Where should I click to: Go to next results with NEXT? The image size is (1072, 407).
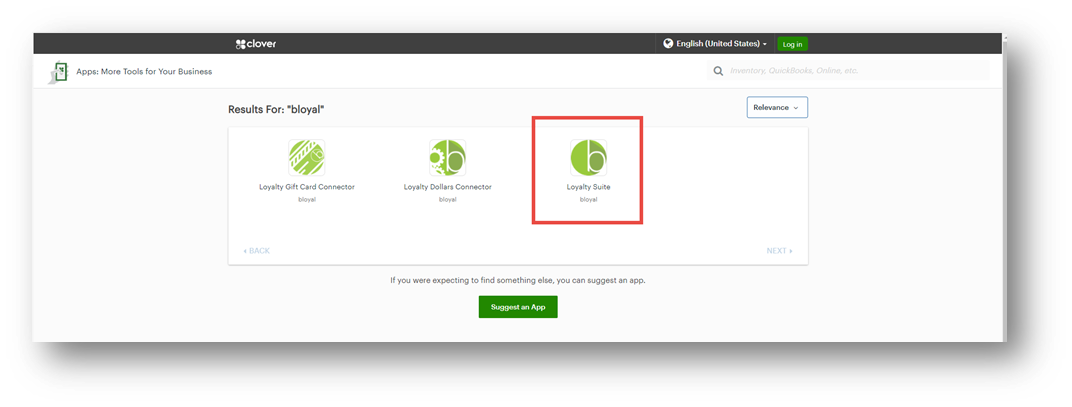coord(779,251)
